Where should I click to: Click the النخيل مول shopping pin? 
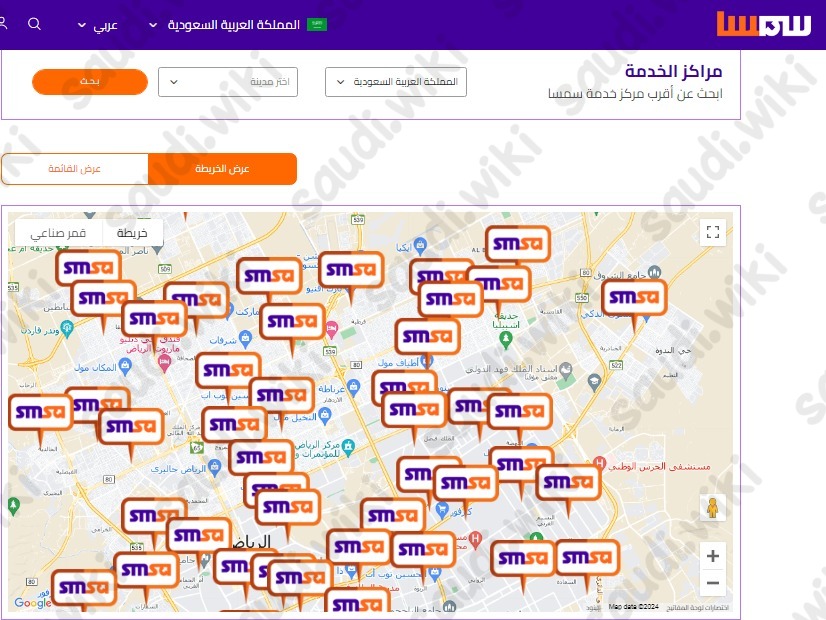click(325, 416)
